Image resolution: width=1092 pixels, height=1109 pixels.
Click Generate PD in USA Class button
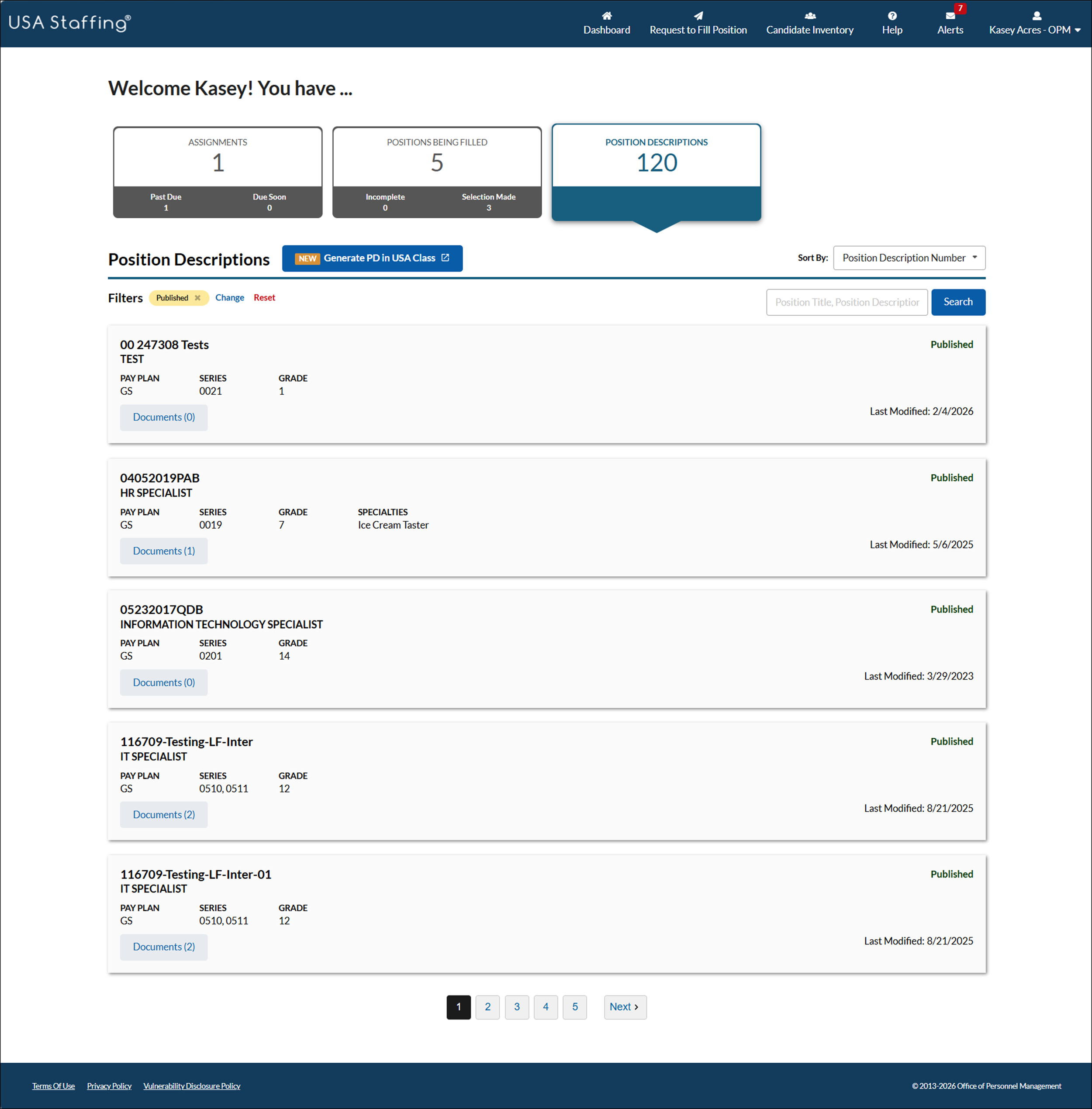click(372, 258)
